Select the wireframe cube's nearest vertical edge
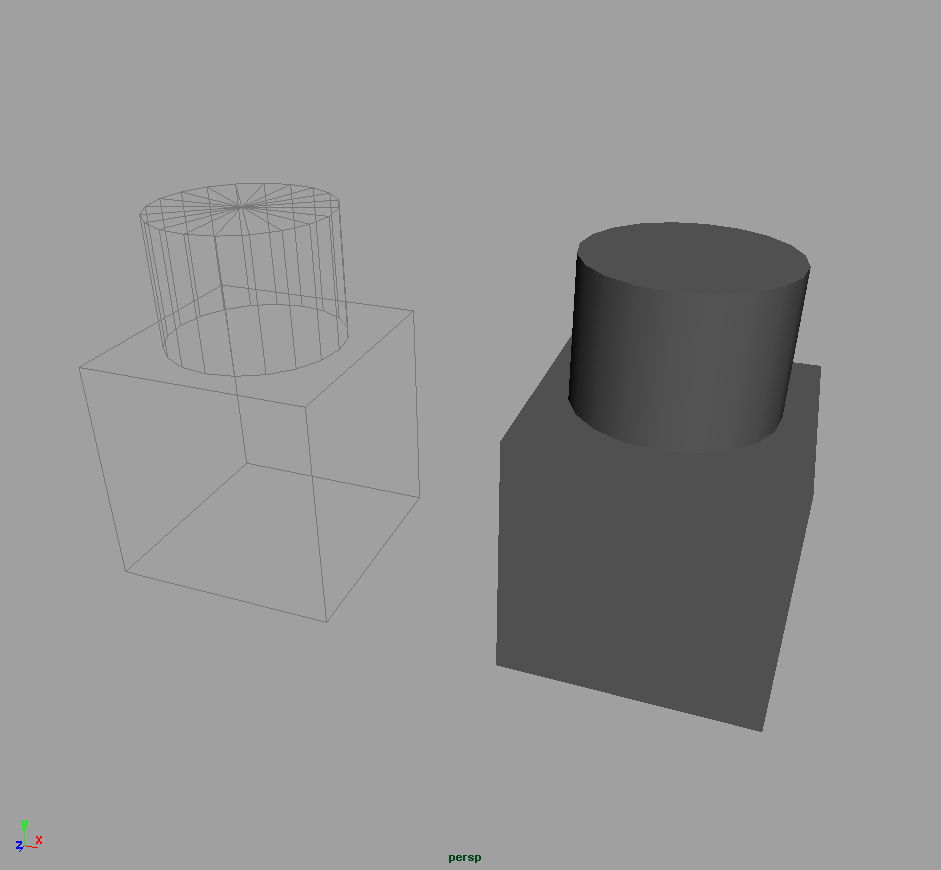The height and width of the screenshot is (870, 941). click(x=315, y=513)
